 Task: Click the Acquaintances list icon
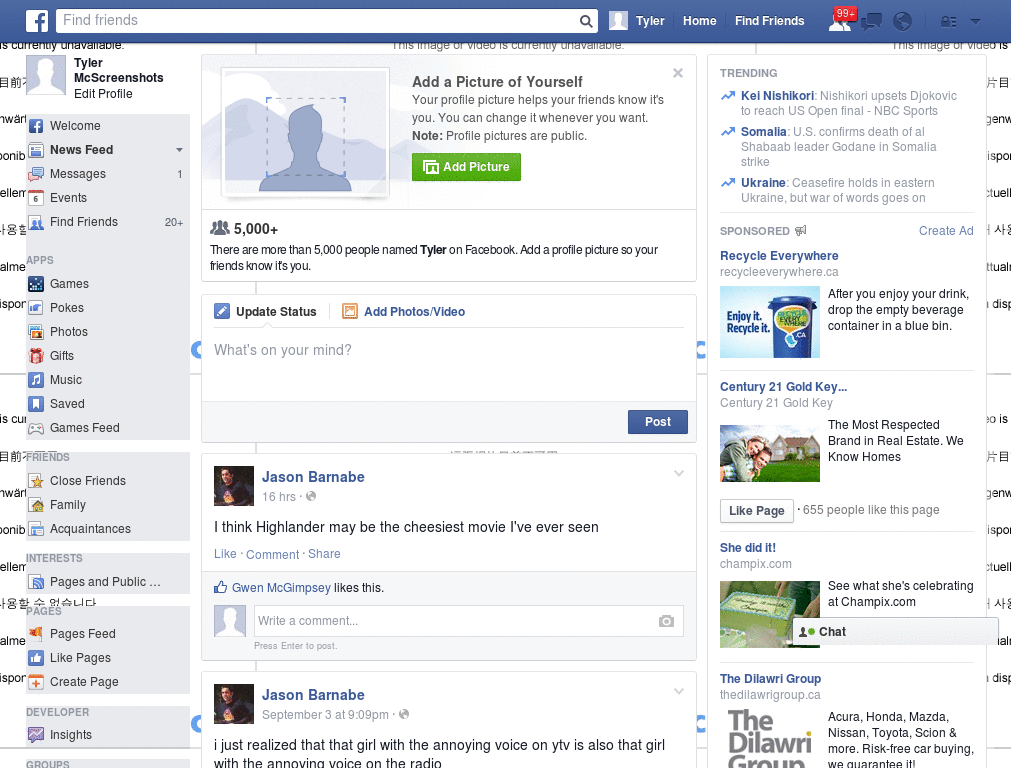(37, 529)
